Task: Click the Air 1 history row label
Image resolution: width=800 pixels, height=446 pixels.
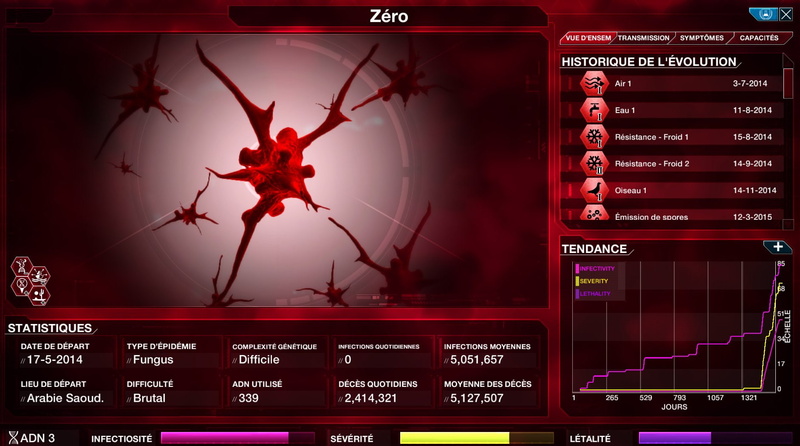Action: 622,83
